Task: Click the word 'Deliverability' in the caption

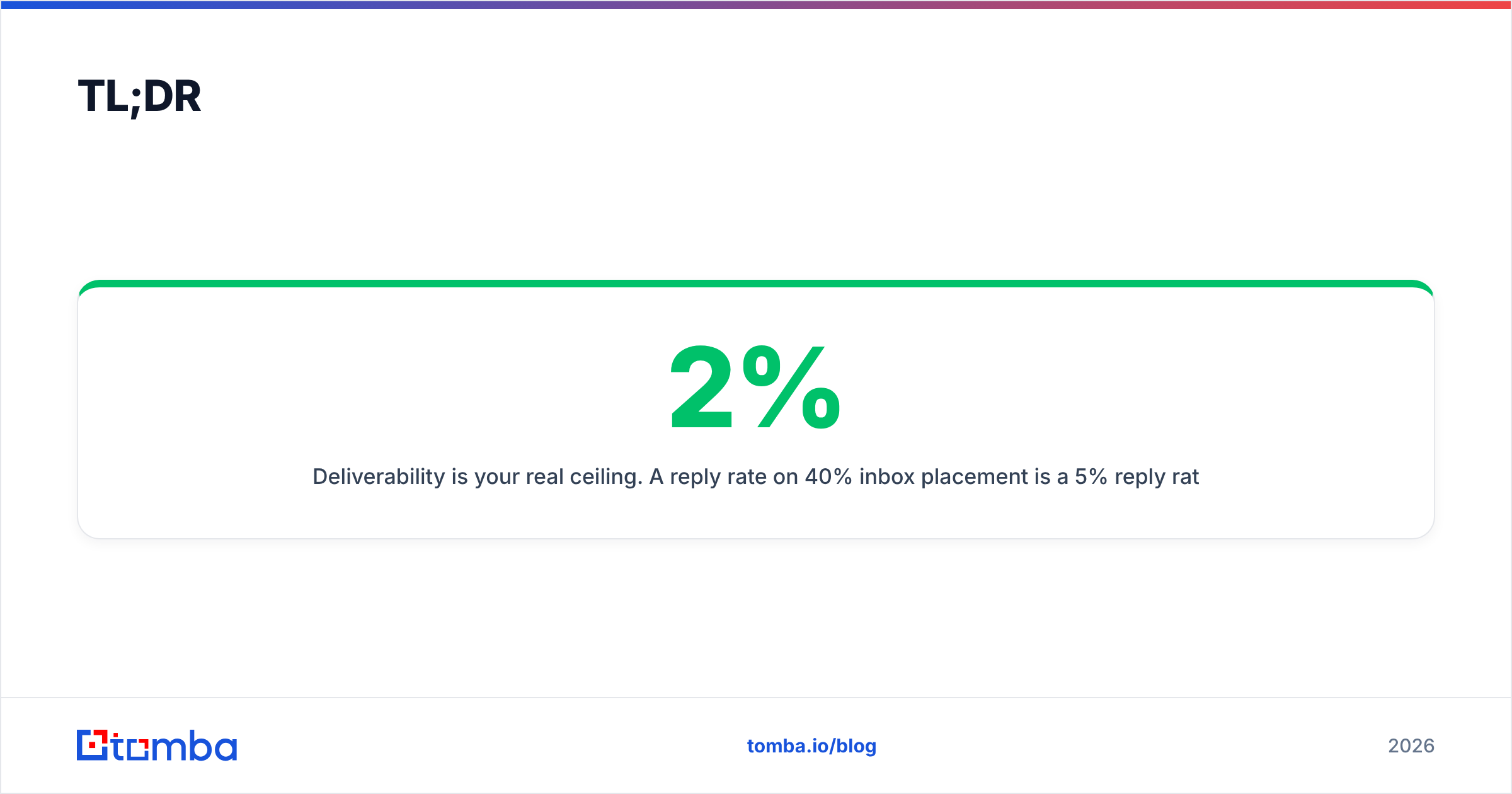Action: [379, 476]
